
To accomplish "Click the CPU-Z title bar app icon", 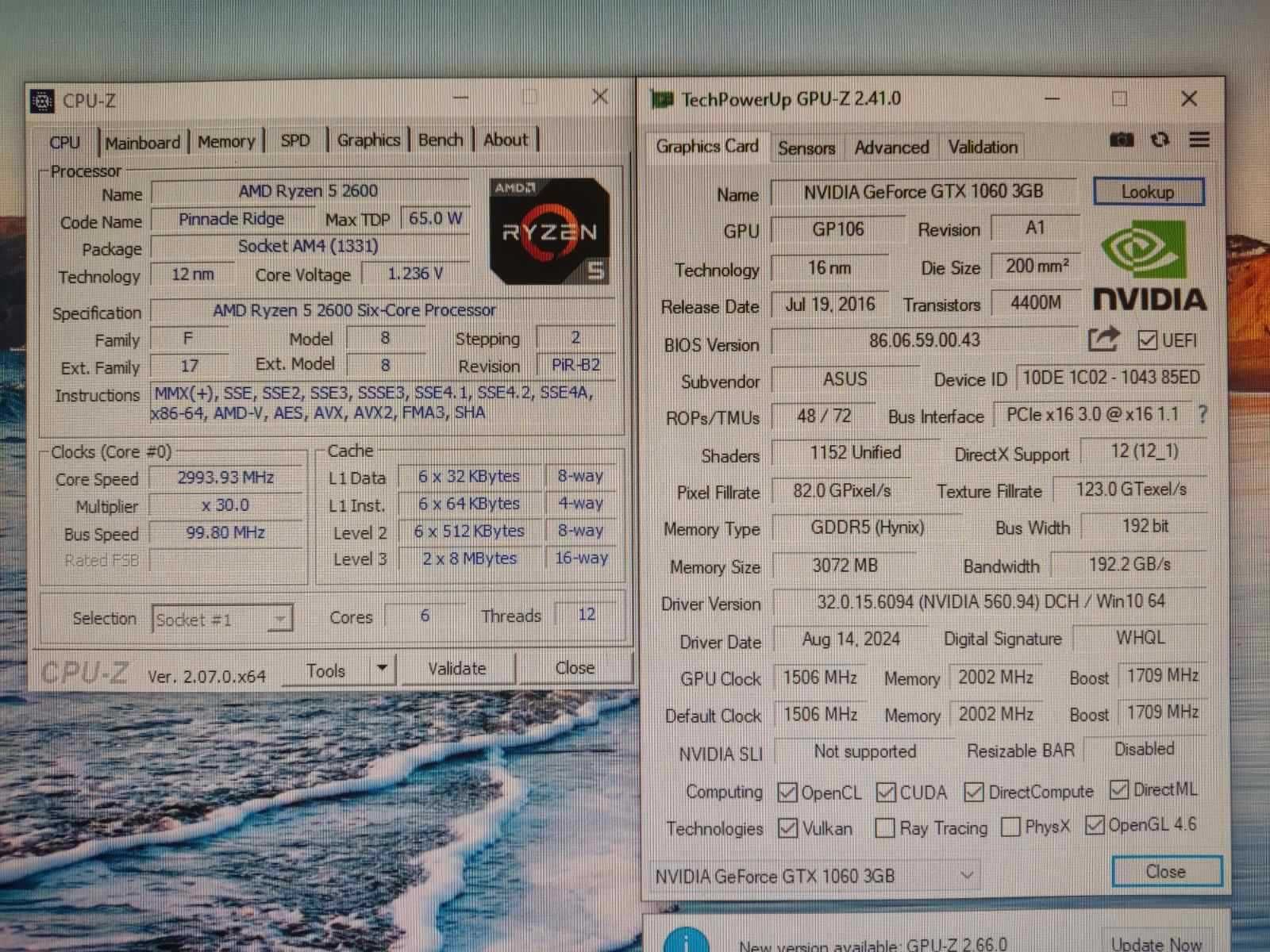I will pos(42,101).
